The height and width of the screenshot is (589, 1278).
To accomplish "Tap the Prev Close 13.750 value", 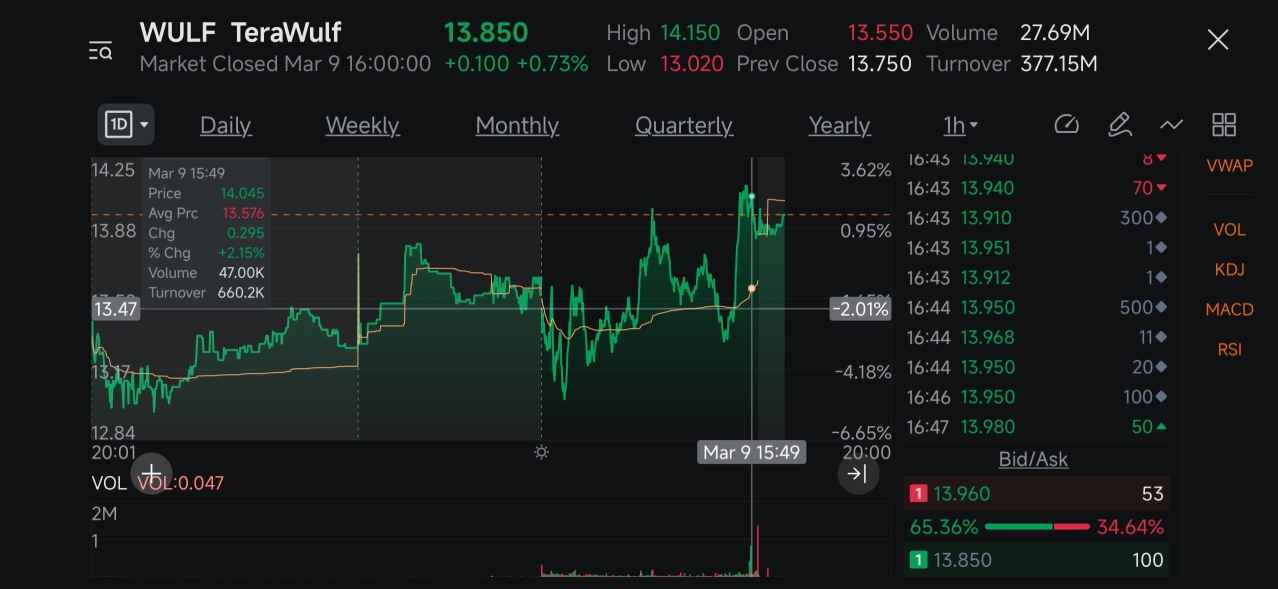I will tap(880, 64).
